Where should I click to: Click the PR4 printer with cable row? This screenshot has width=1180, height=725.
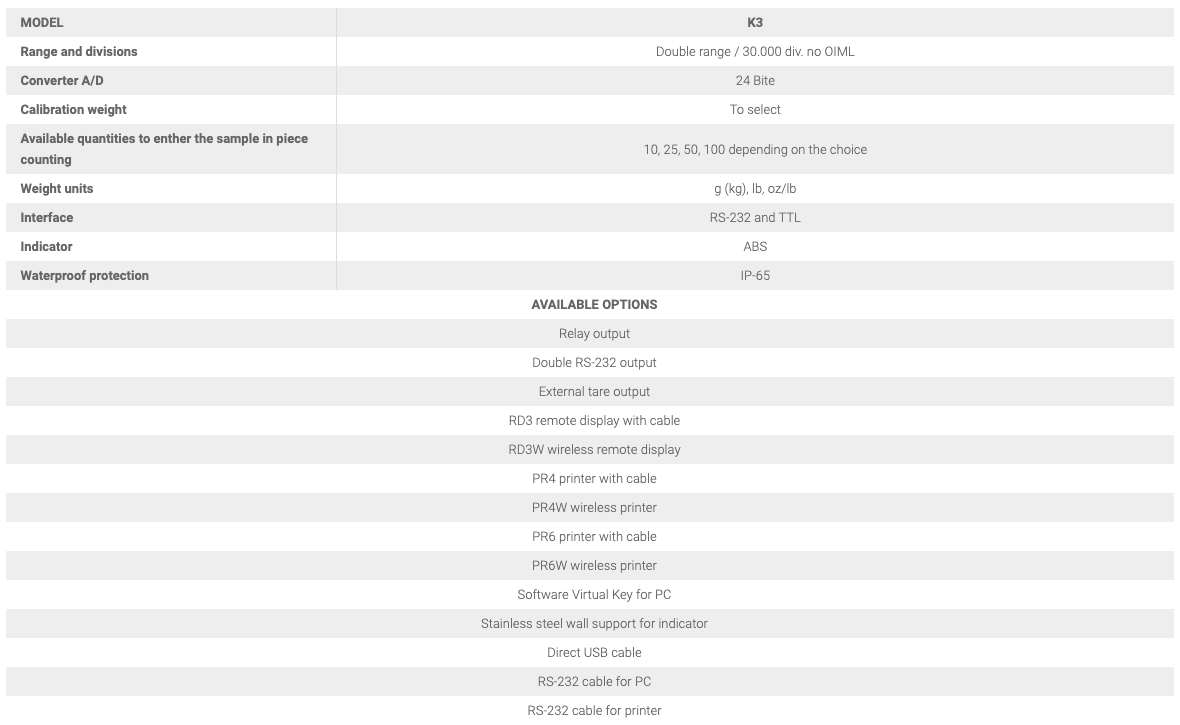tap(594, 478)
